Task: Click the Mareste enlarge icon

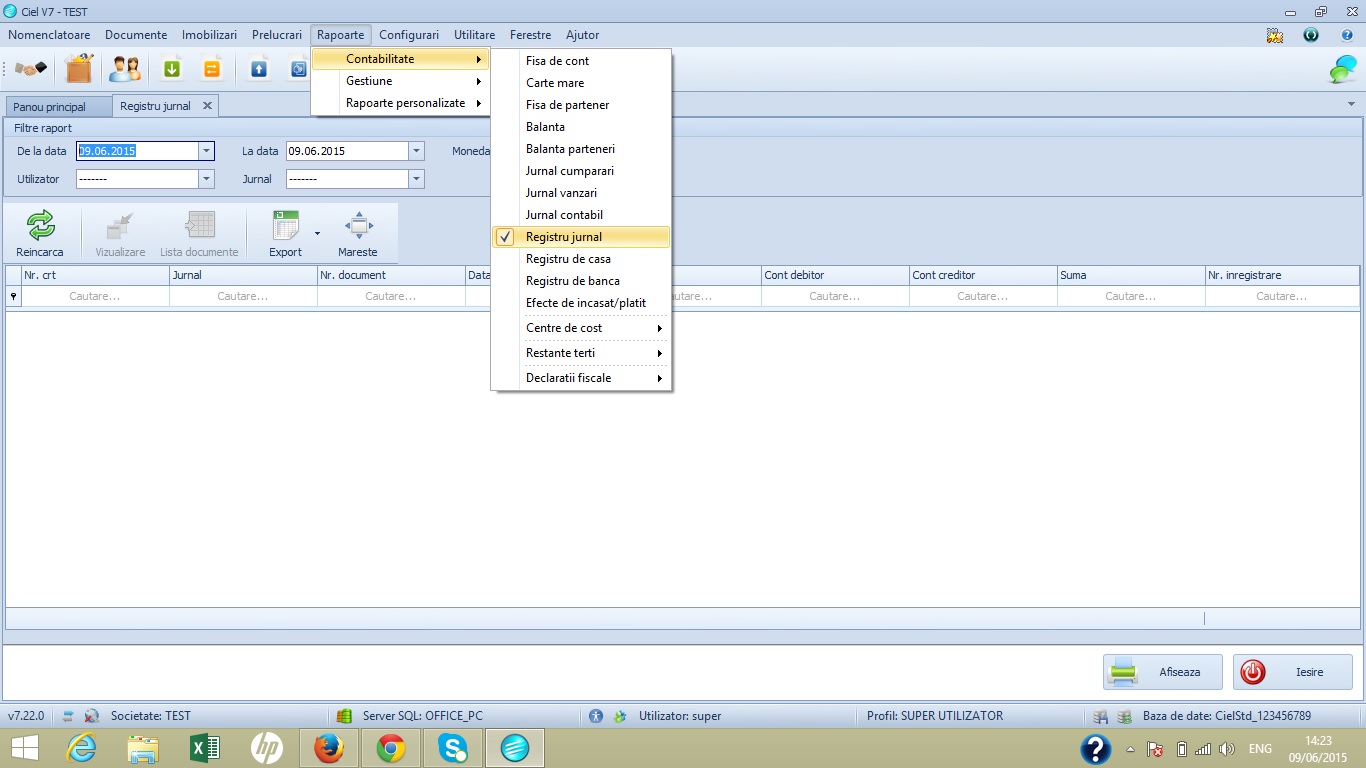Action: pos(358,225)
